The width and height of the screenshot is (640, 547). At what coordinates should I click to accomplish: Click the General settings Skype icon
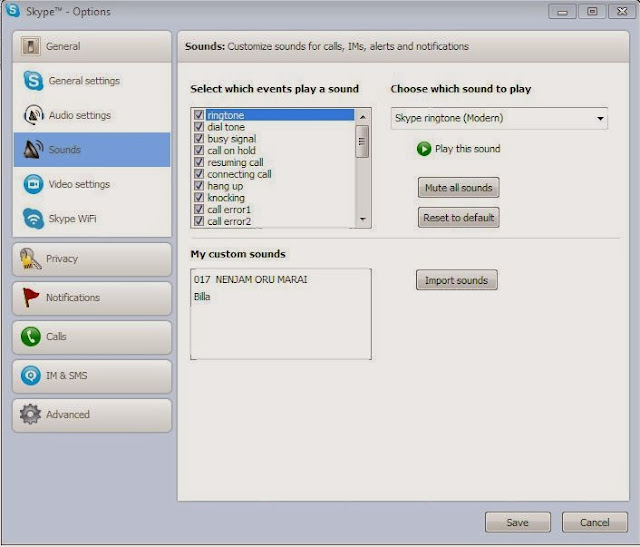tap(33, 80)
